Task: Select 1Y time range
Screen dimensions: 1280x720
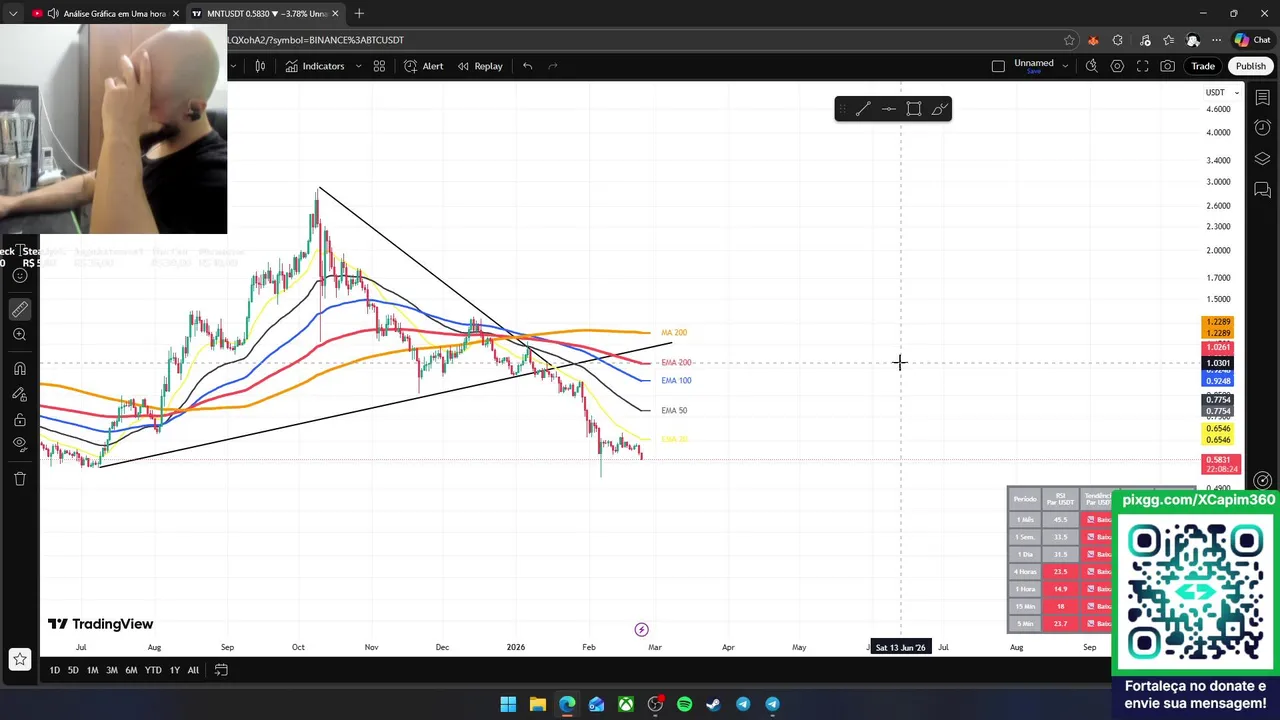Action: coord(175,670)
